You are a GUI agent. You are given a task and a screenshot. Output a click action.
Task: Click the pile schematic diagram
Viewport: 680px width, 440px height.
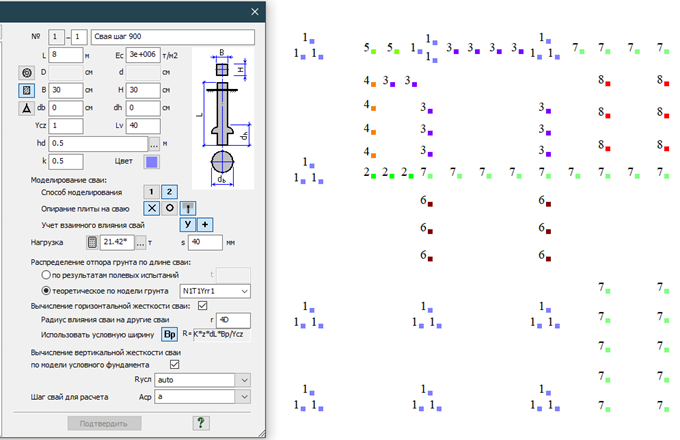coord(223,118)
